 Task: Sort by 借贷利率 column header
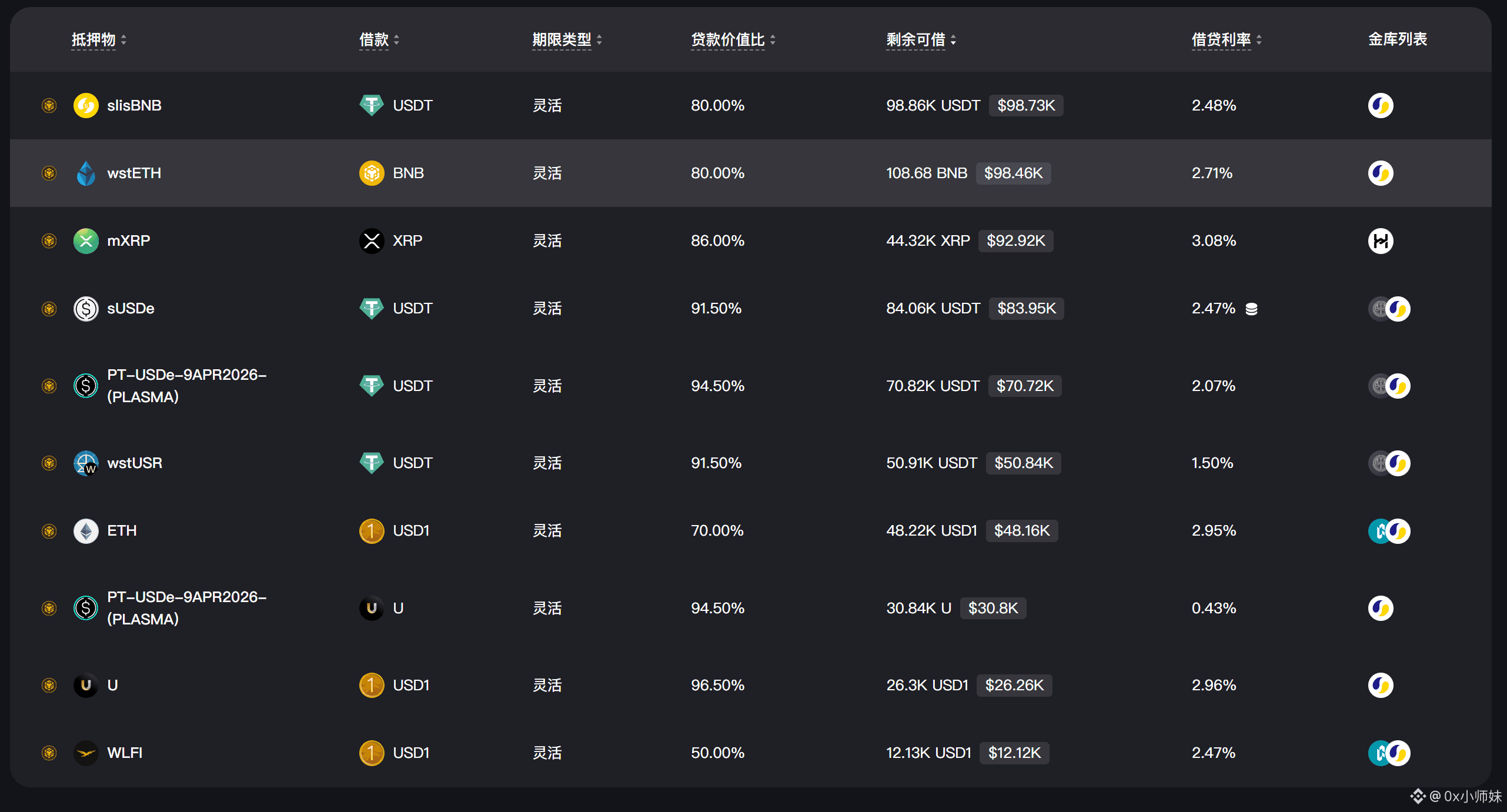click(1221, 40)
